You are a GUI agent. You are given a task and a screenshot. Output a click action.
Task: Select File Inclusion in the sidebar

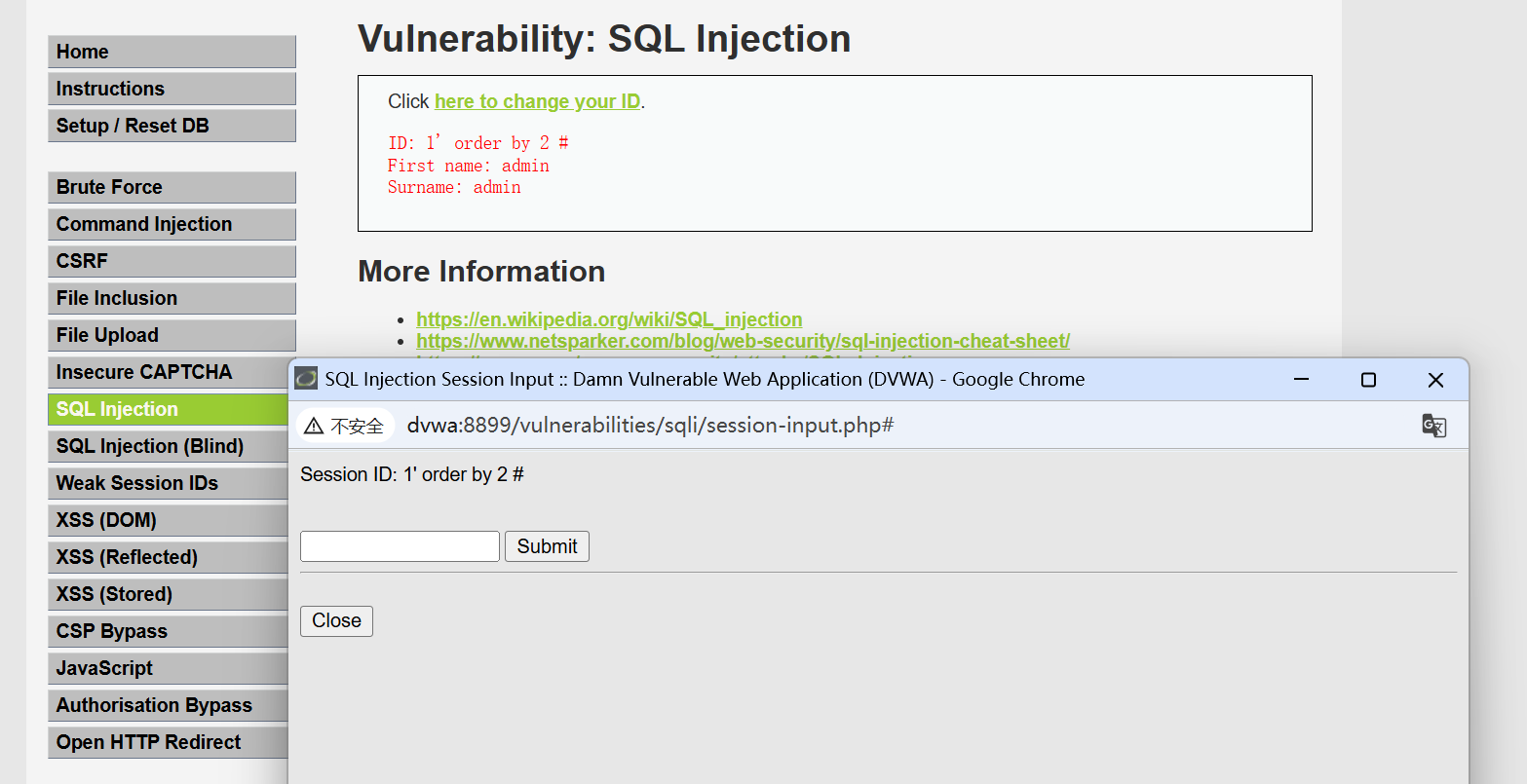tap(172, 298)
